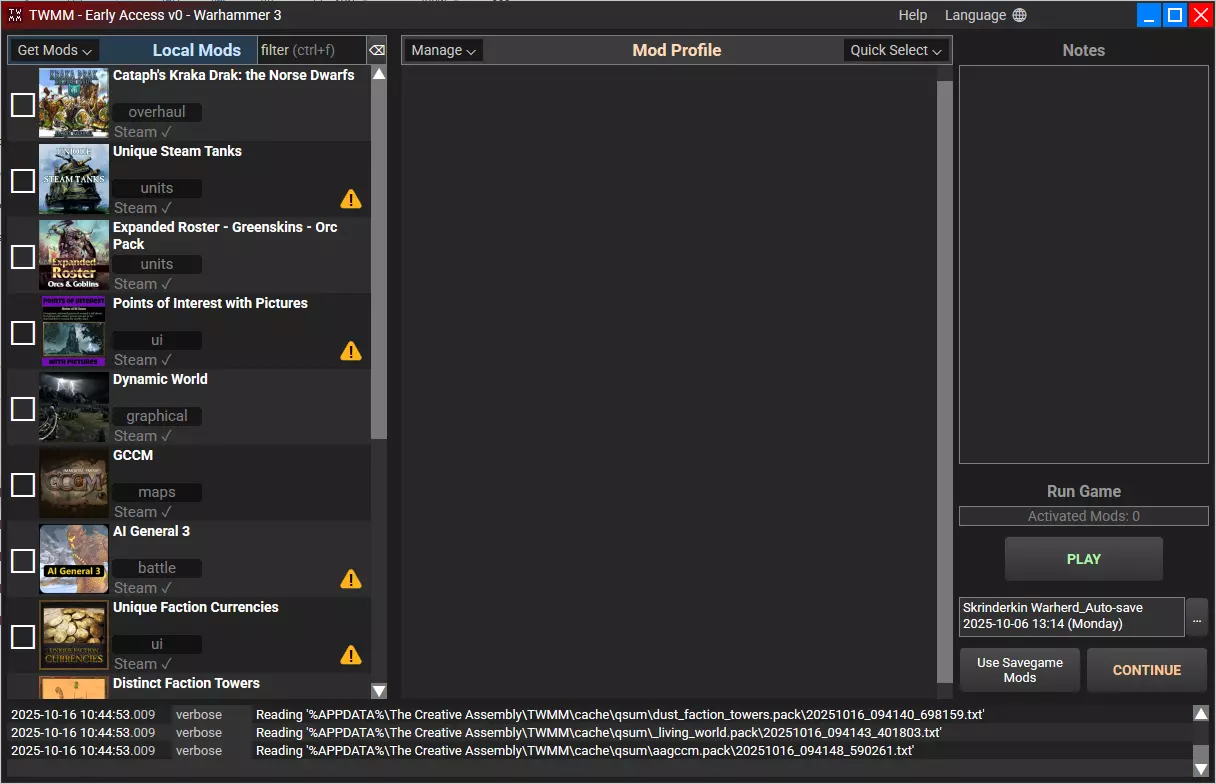1216x784 pixels.
Task: Tick the GCCM mod checkbox
Action: [x=23, y=485]
